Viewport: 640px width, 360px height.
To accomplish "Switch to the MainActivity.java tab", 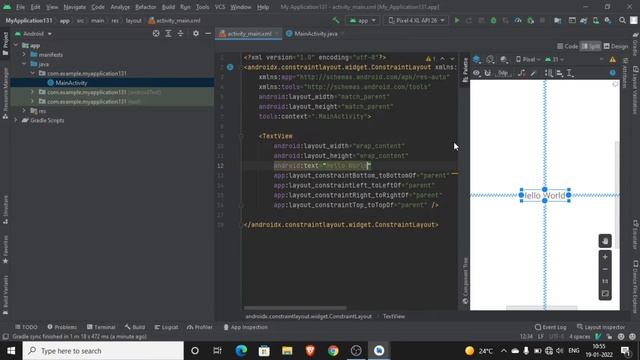I will pos(316,34).
